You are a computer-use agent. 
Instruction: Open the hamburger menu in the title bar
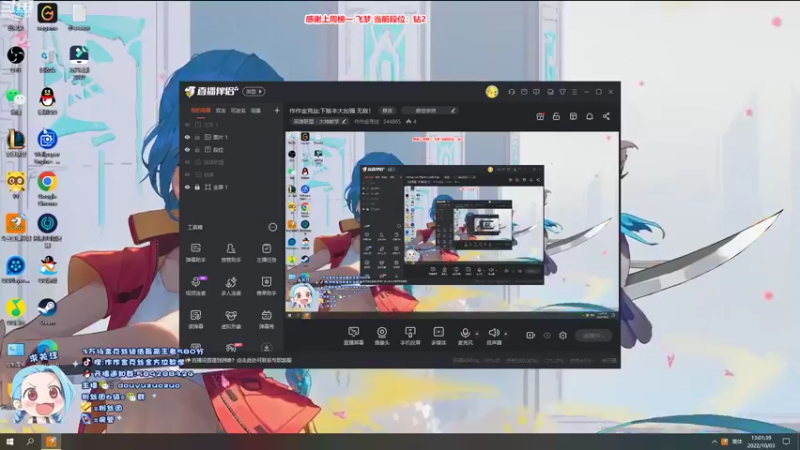click(x=574, y=92)
